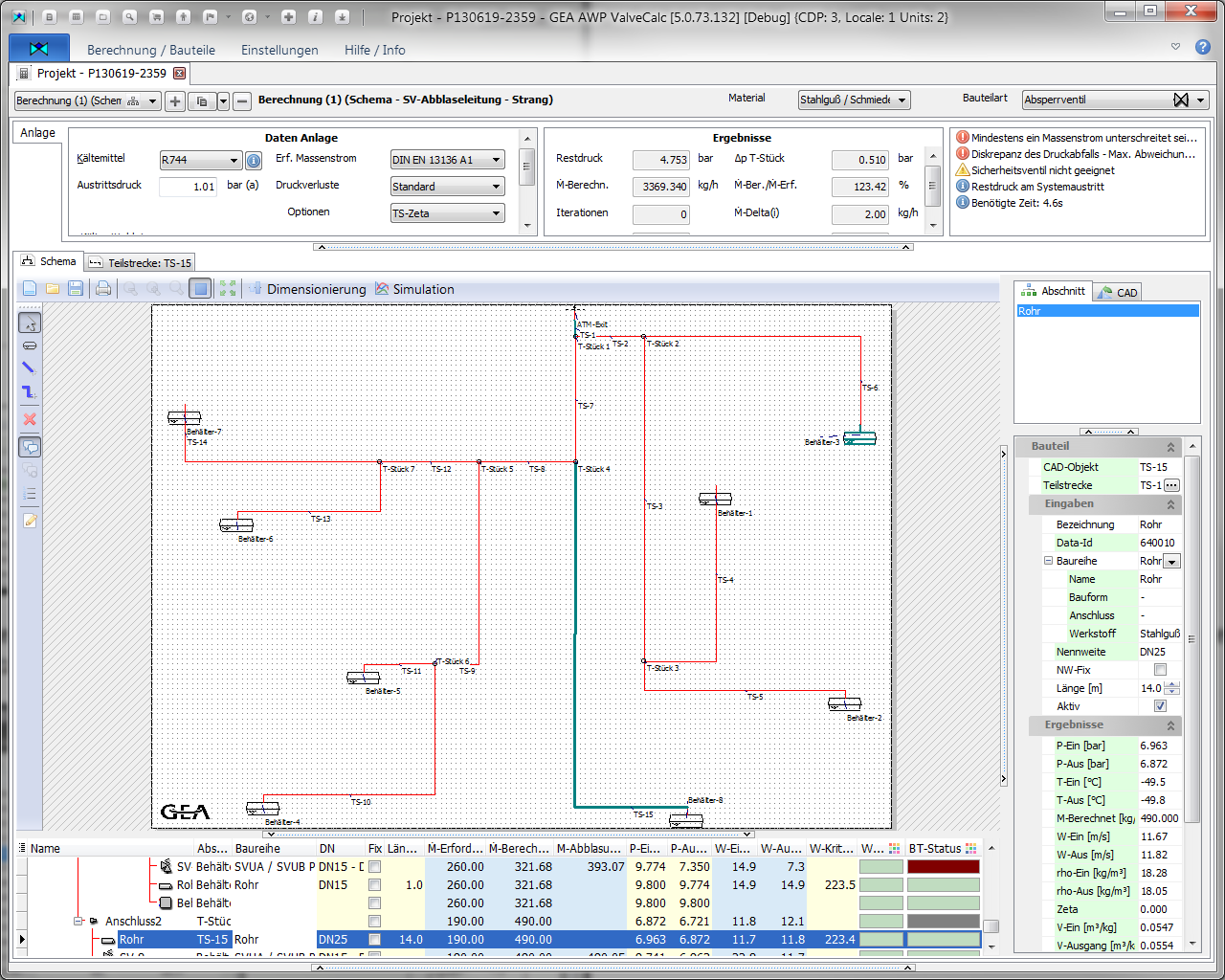The height and width of the screenshot is (980, 1225).
Task: Remove the calculation with the minus button
Action: (x=242, y=100)
